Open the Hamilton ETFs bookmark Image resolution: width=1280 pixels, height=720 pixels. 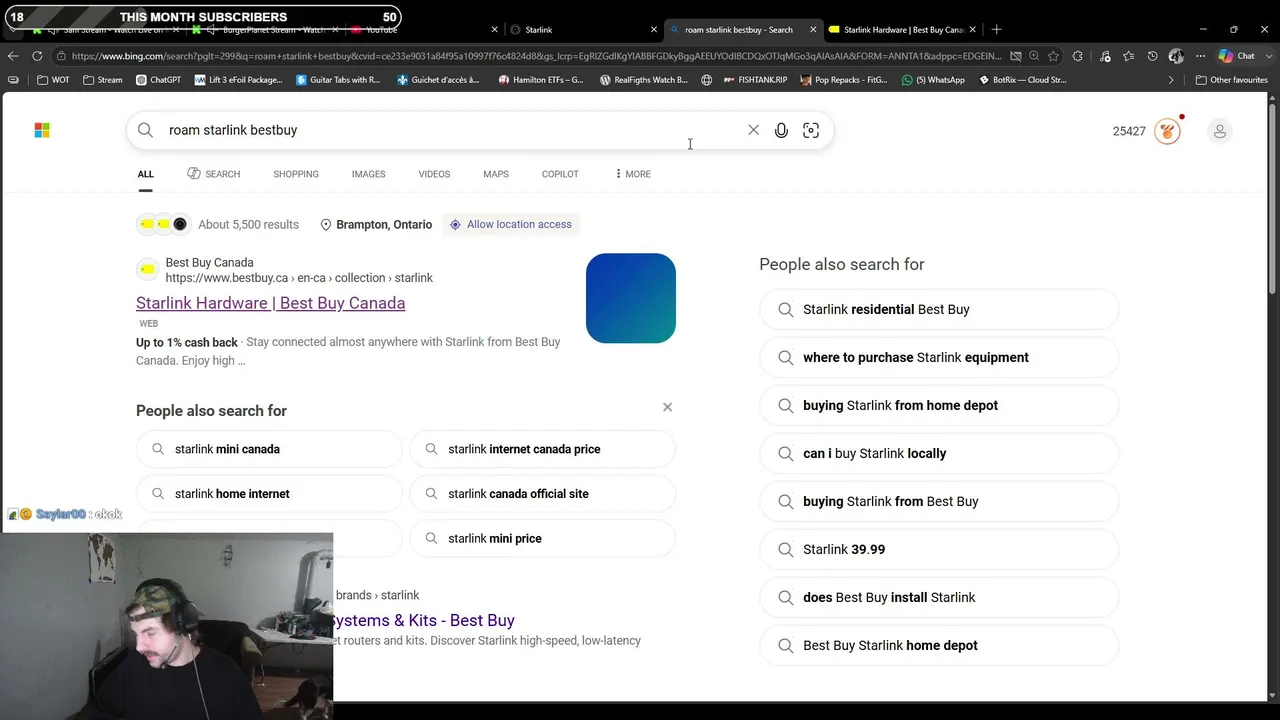[540, 80]
